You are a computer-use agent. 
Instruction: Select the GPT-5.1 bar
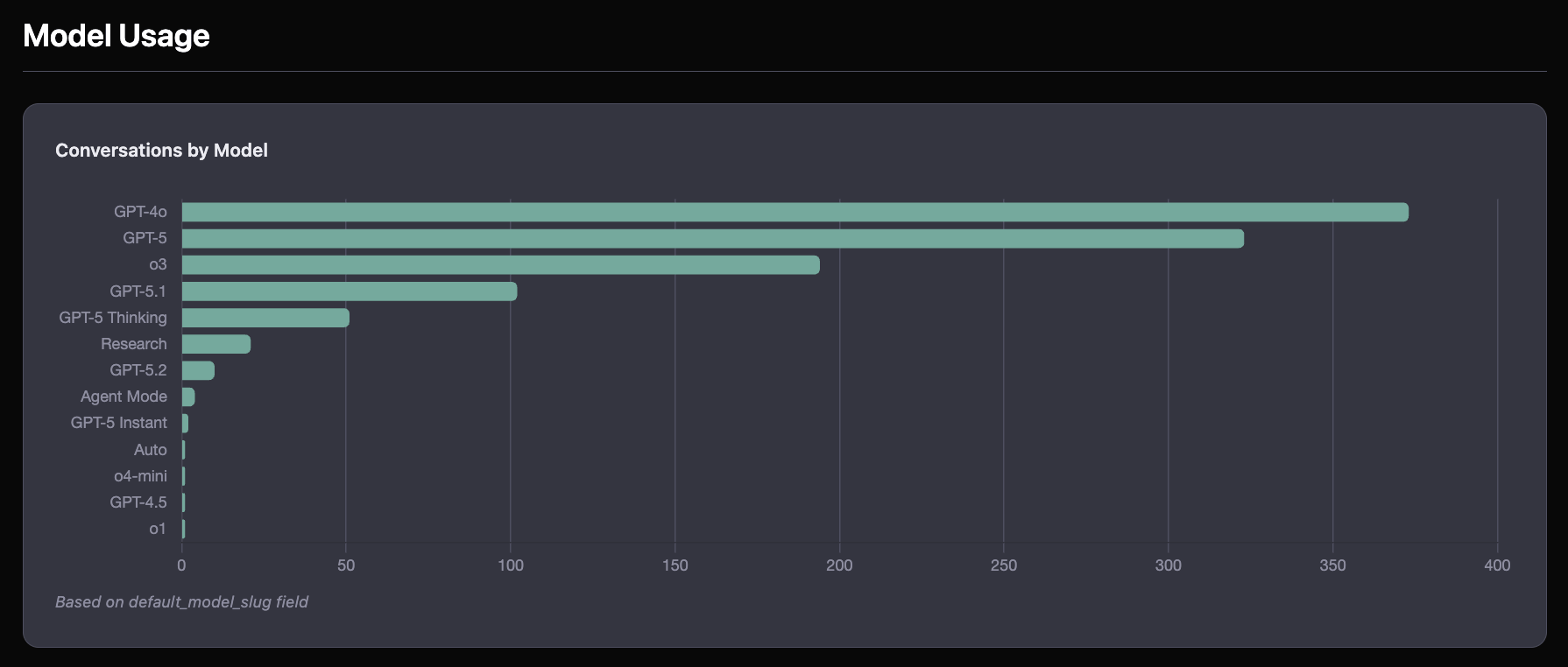[349, 291]
